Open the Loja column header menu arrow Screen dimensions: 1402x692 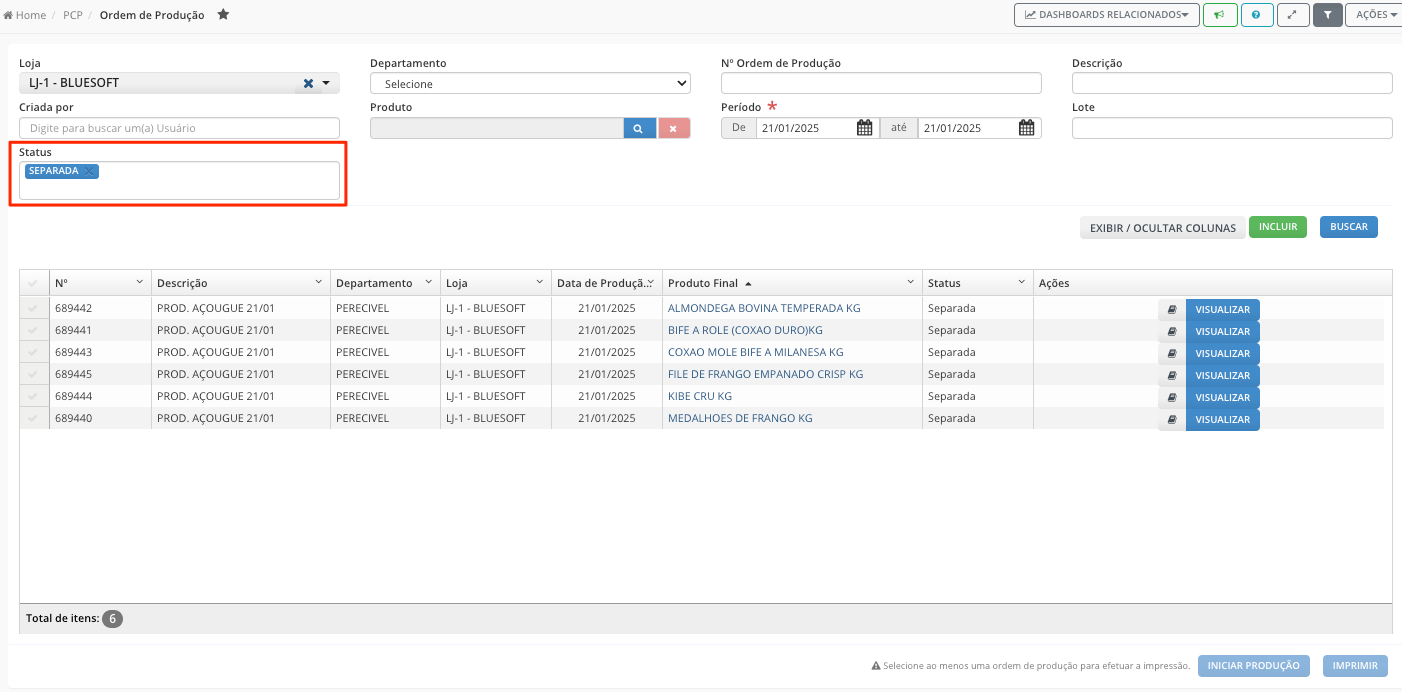click(539, 283)
